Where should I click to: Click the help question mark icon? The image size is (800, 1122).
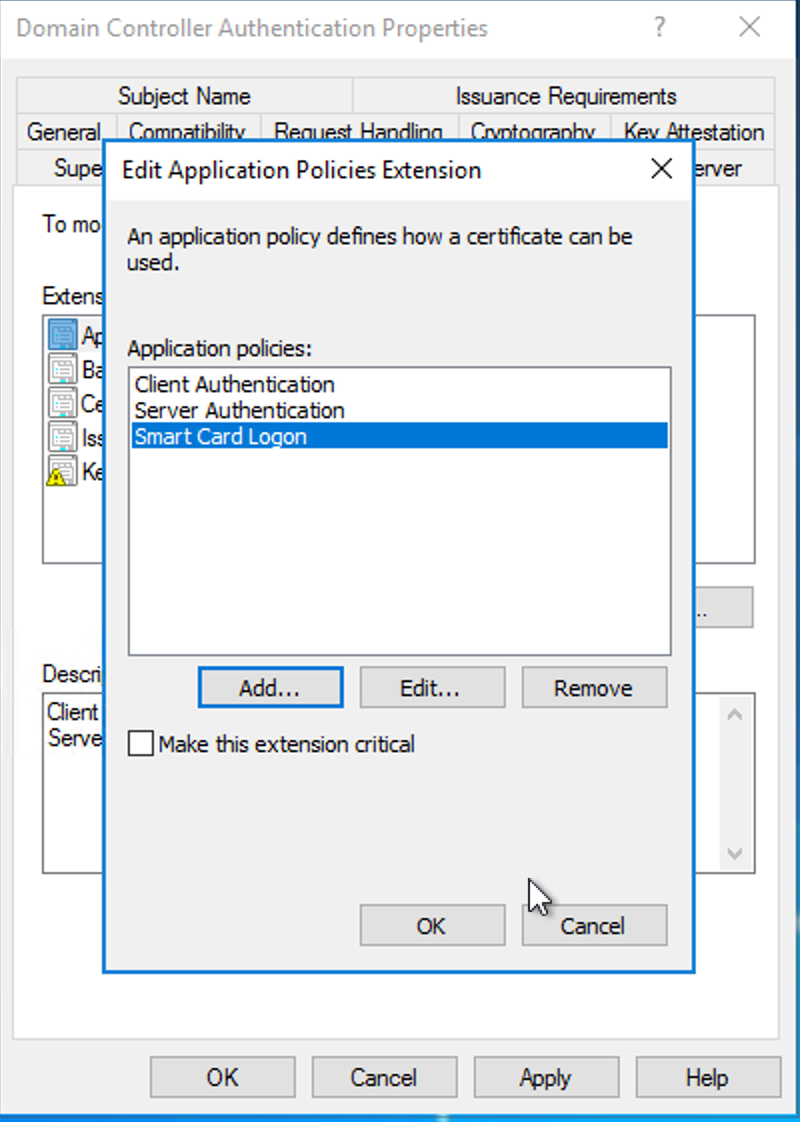(x=659, y=28)
